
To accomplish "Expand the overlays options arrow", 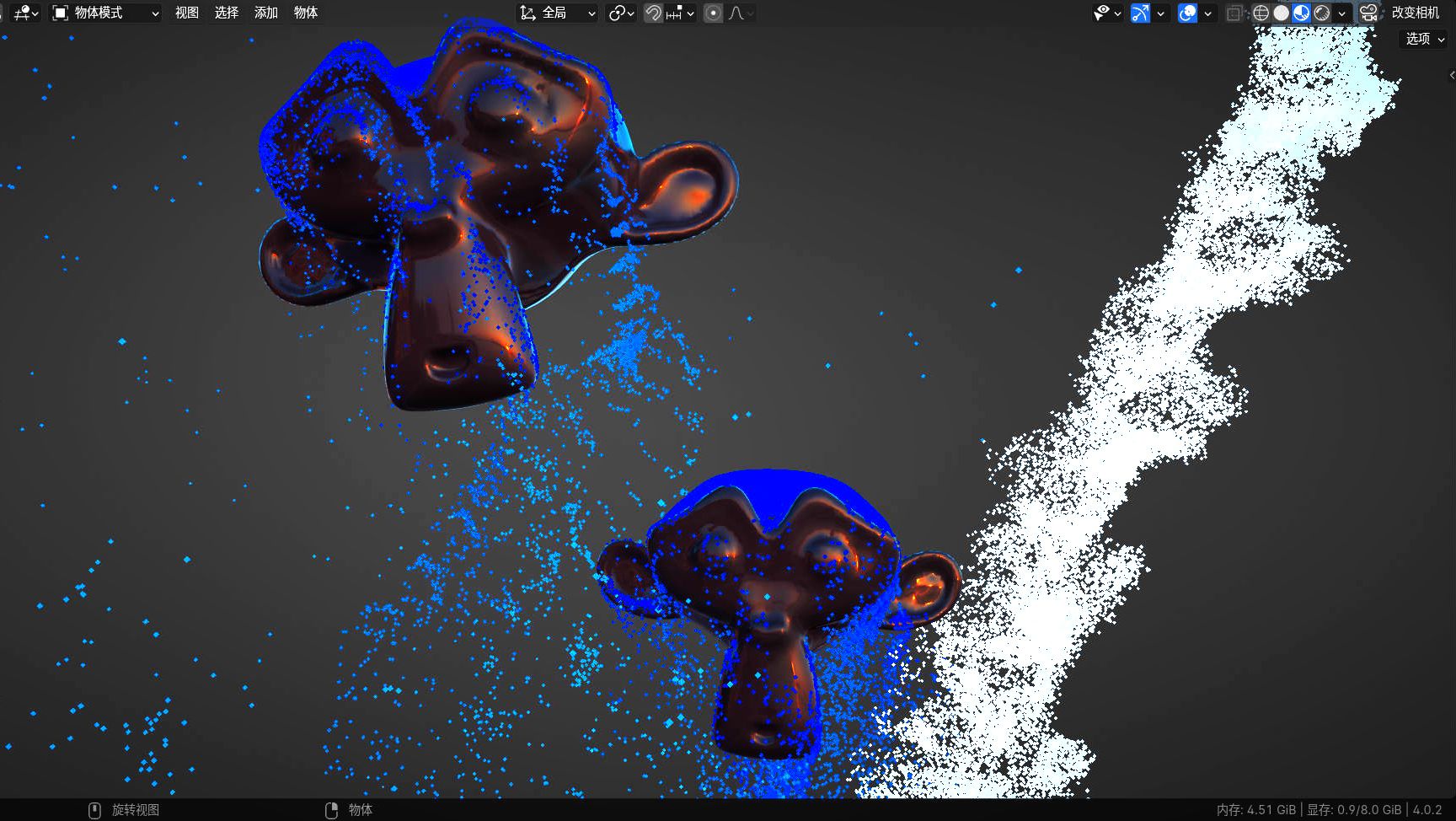I will (x=1207, y=13).
